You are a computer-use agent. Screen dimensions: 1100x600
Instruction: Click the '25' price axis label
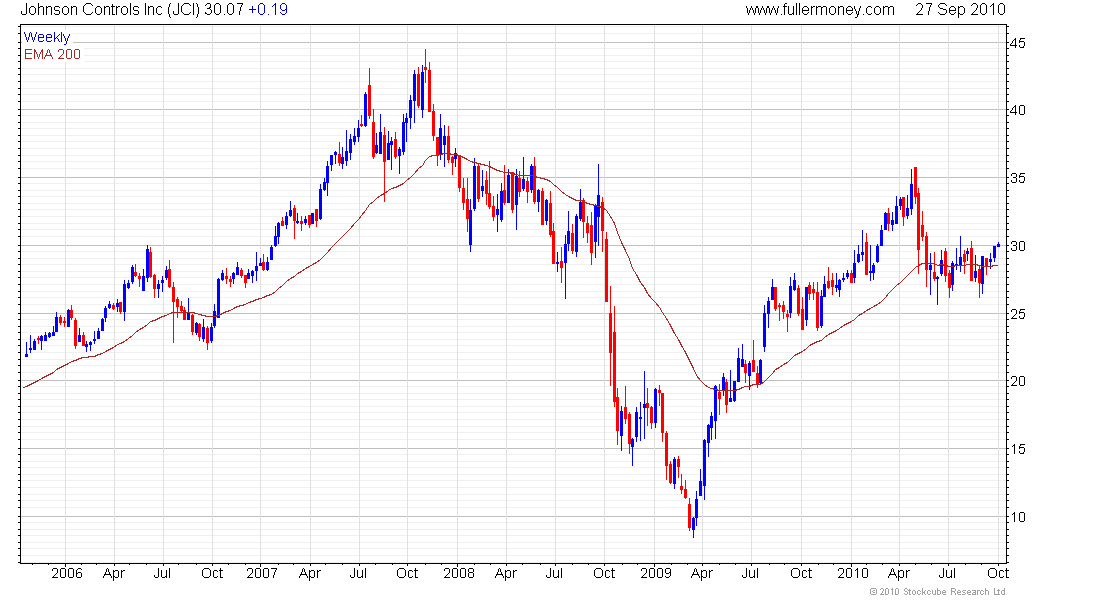pos(1017,314)
